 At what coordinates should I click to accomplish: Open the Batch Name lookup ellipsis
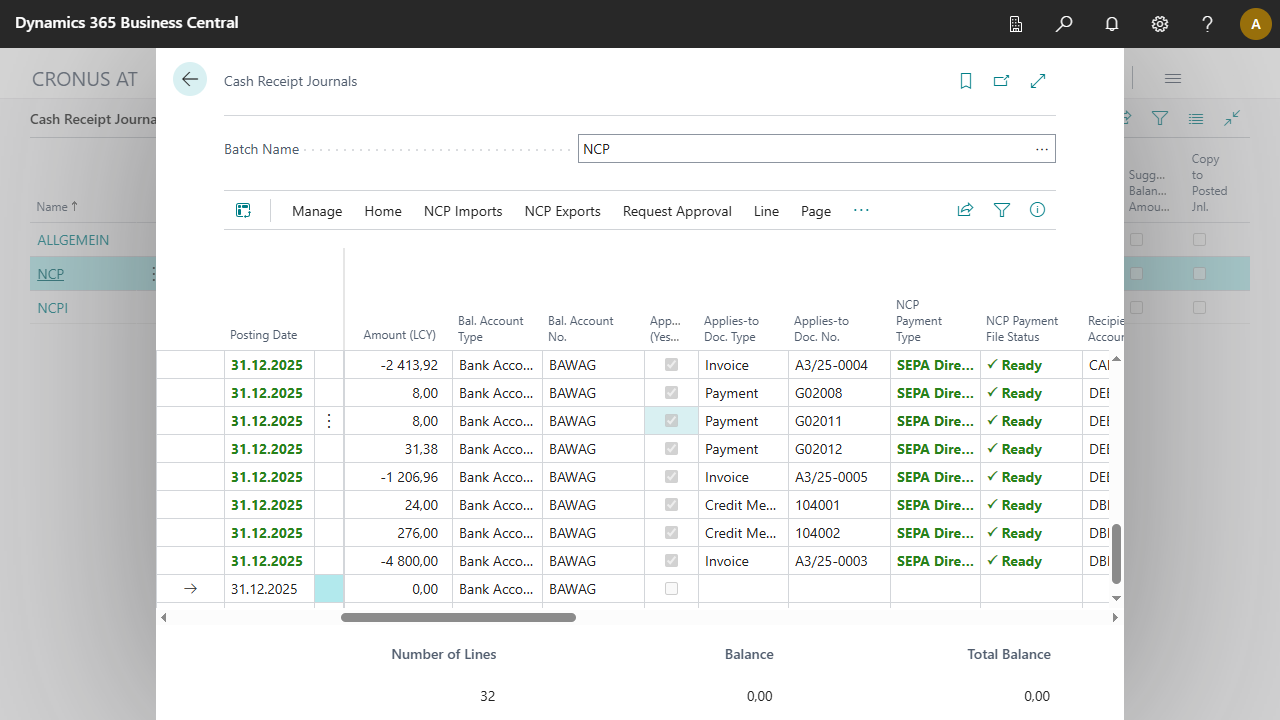click(x=1042, y=149)
